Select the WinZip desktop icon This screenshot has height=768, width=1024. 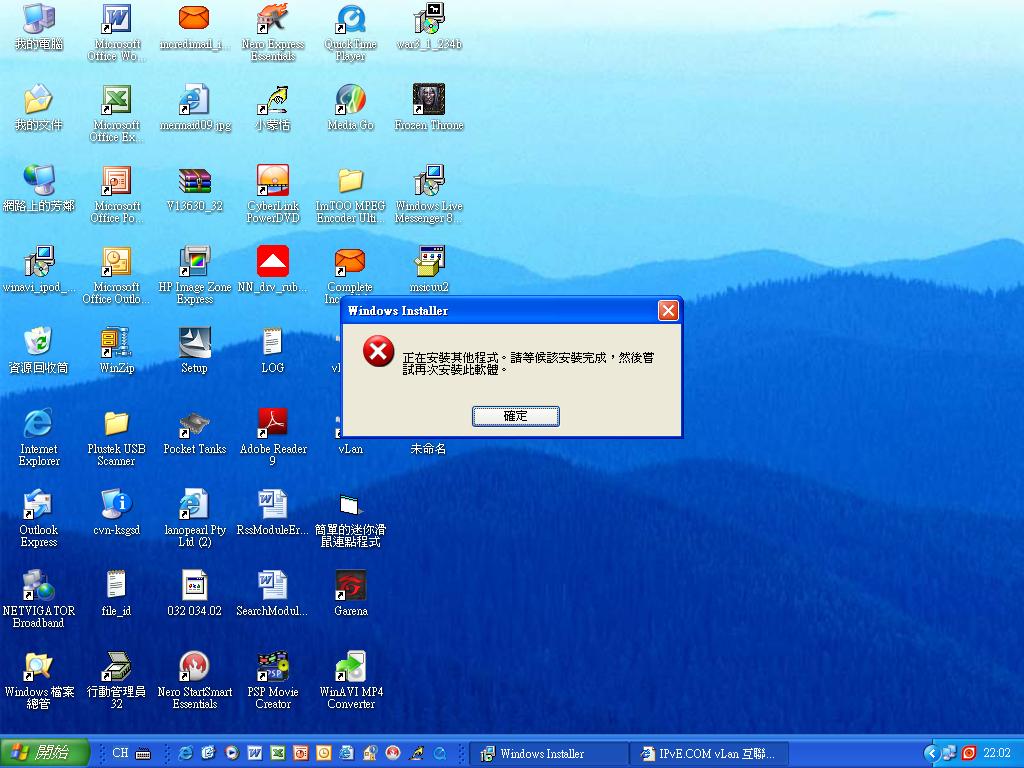pyautogui.click(x=116, y=352)
